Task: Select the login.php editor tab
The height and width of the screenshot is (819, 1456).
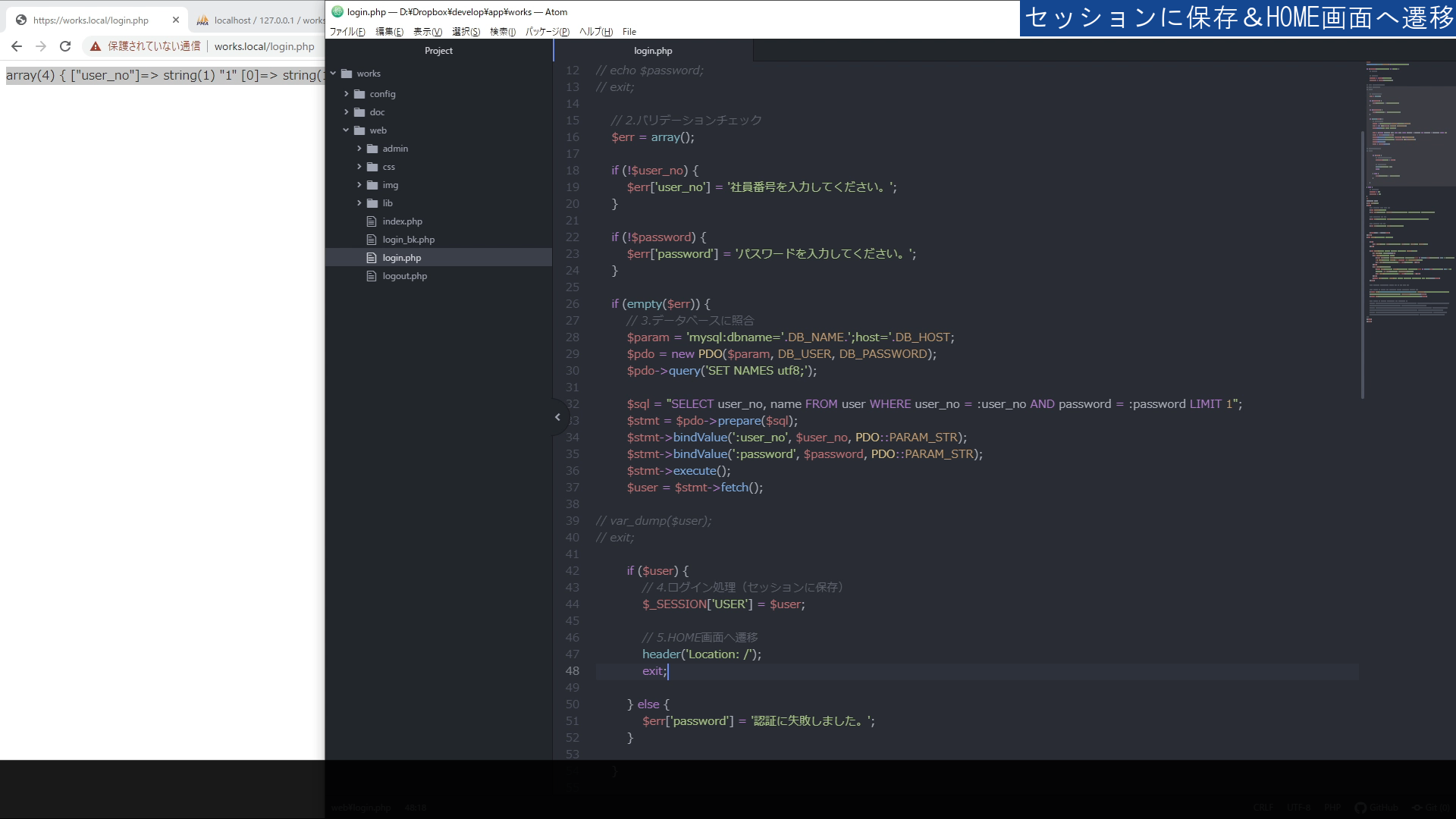Action: [x=653, y=51]
